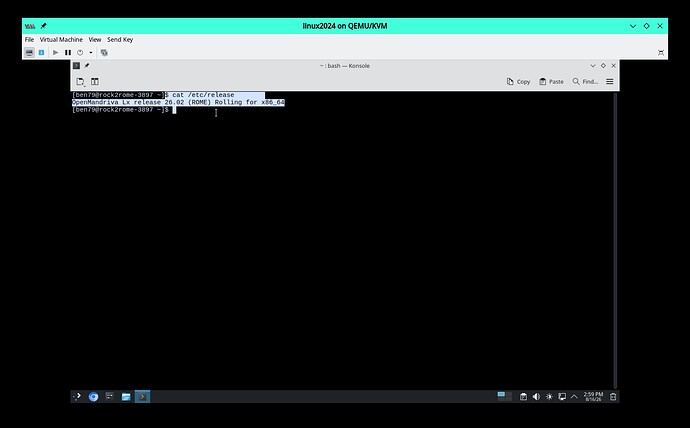Screen dimensions: 690x428
Task: Toggle fullscreen for the VM viewer
Action: pos(661,53)
